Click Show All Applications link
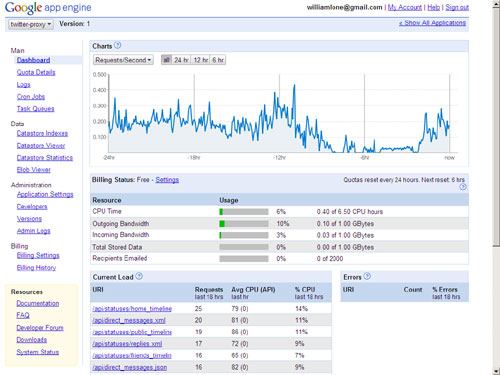The image size is (500, 375). 432,23
